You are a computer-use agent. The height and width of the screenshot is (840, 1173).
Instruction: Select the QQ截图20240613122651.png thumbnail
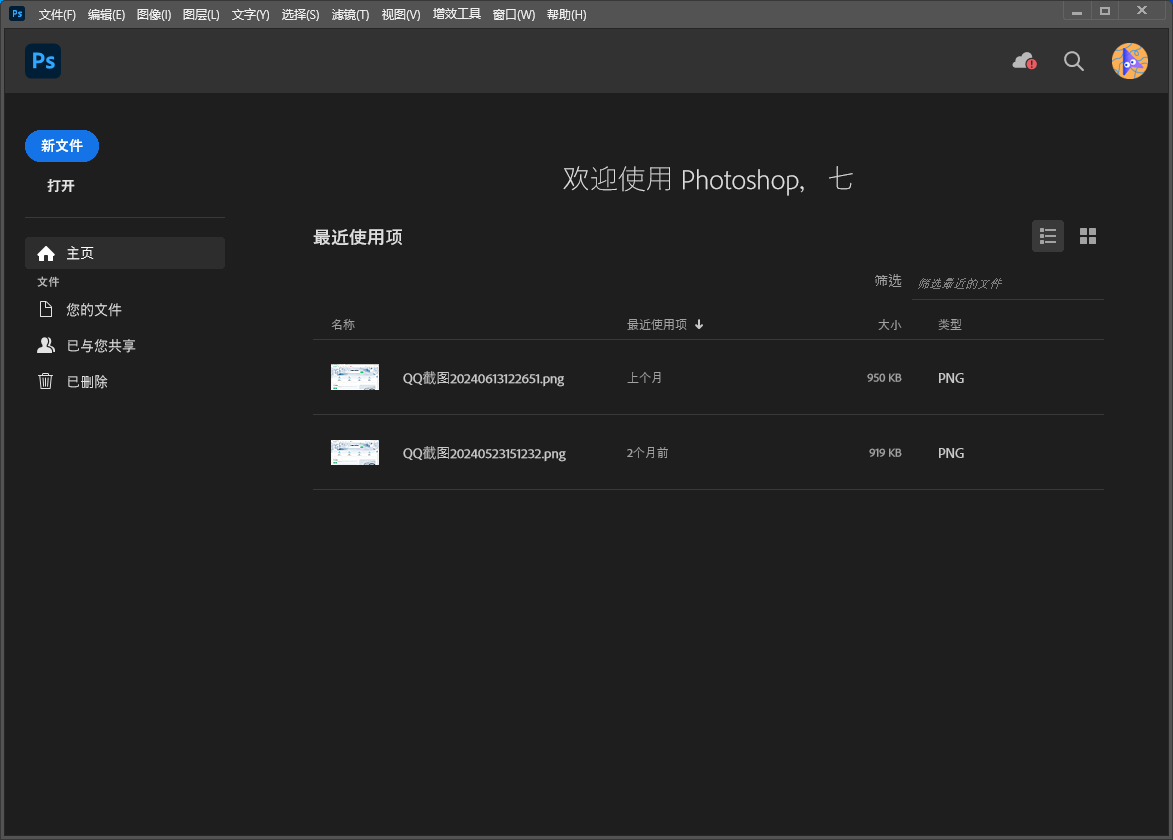(x=355, y=377)
